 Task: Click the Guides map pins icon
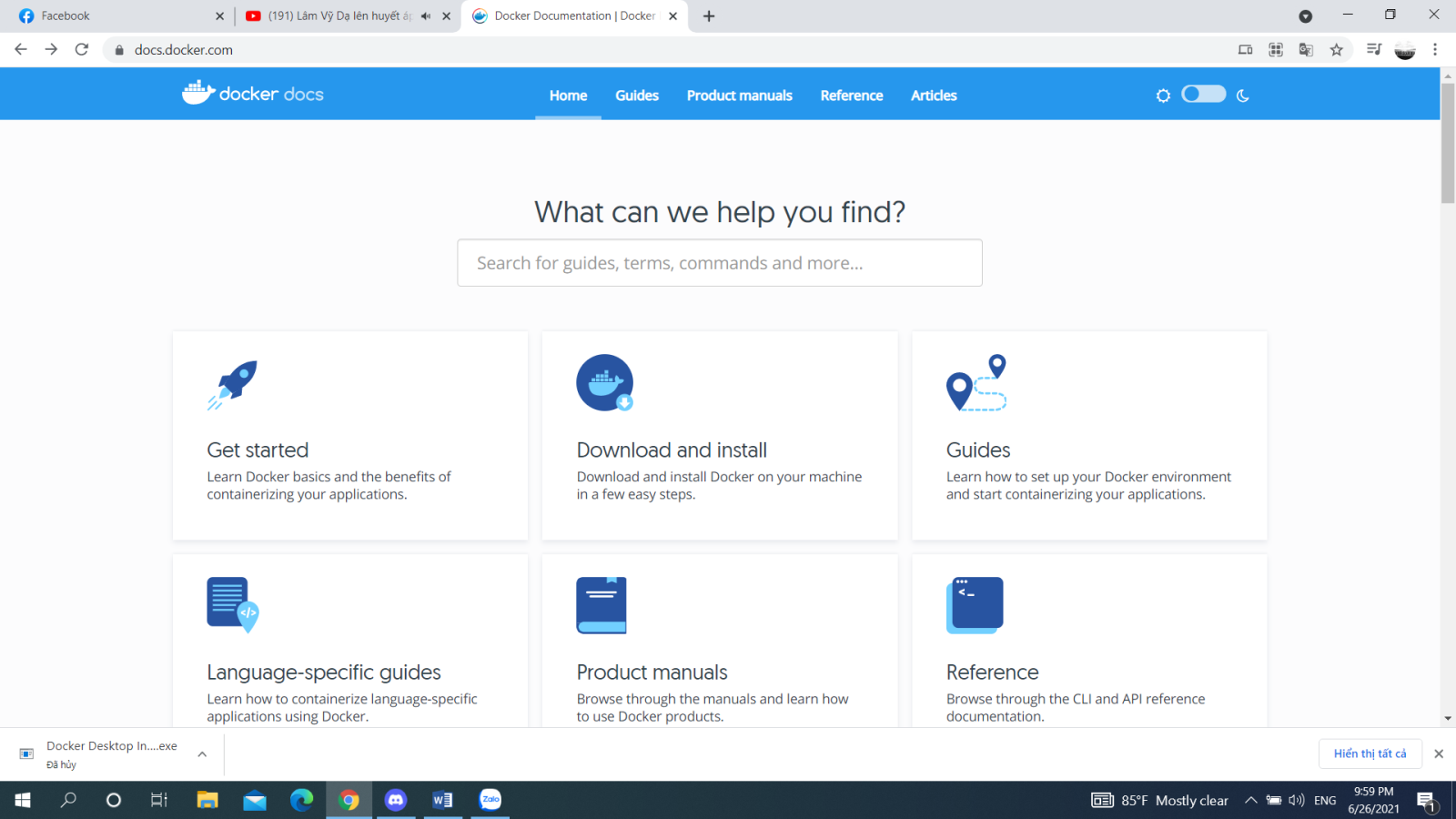(x=976, y=382)
